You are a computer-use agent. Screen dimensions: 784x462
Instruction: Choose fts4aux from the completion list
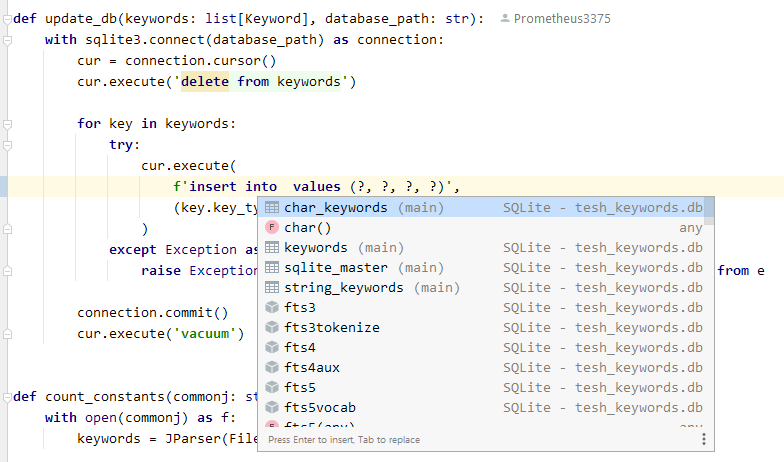312,368
